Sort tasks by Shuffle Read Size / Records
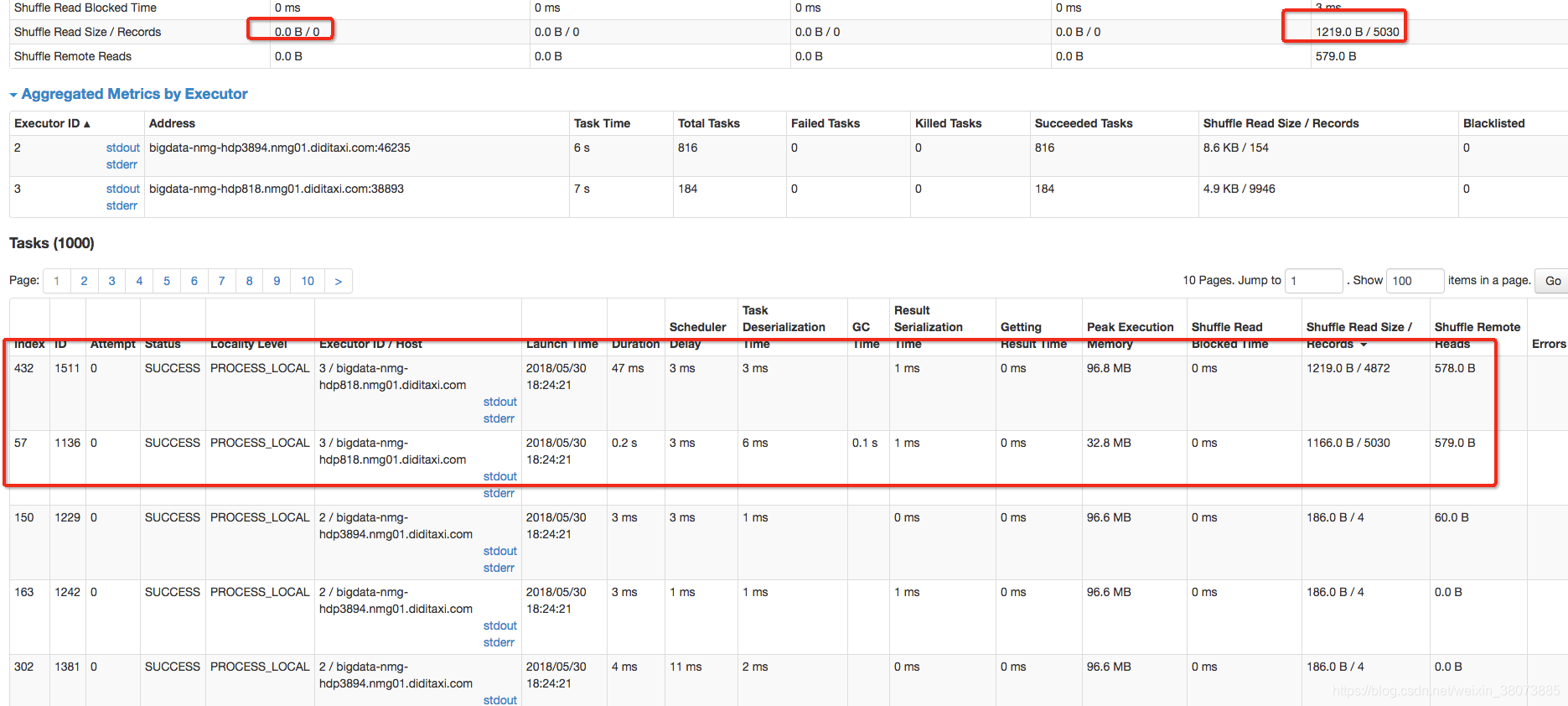The image size is (1568, 706). tap(1358, 335)
